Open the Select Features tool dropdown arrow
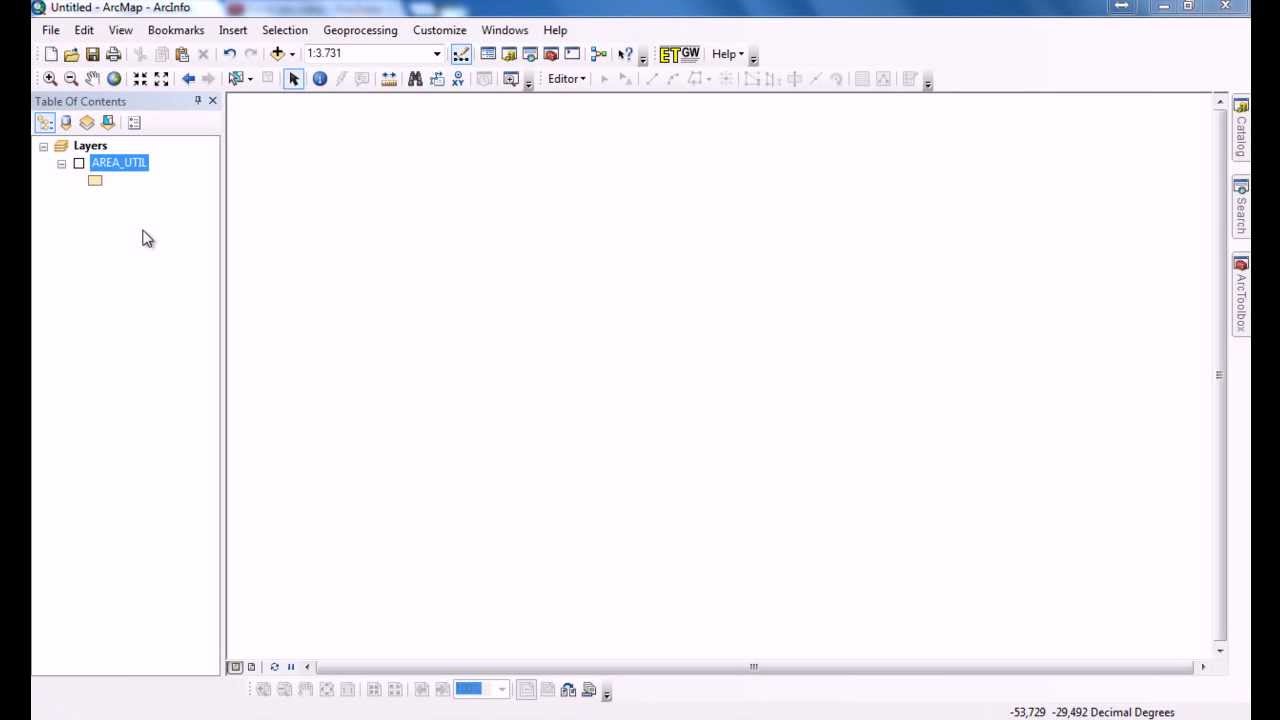Screen dimensions: 1280x720 250,79
